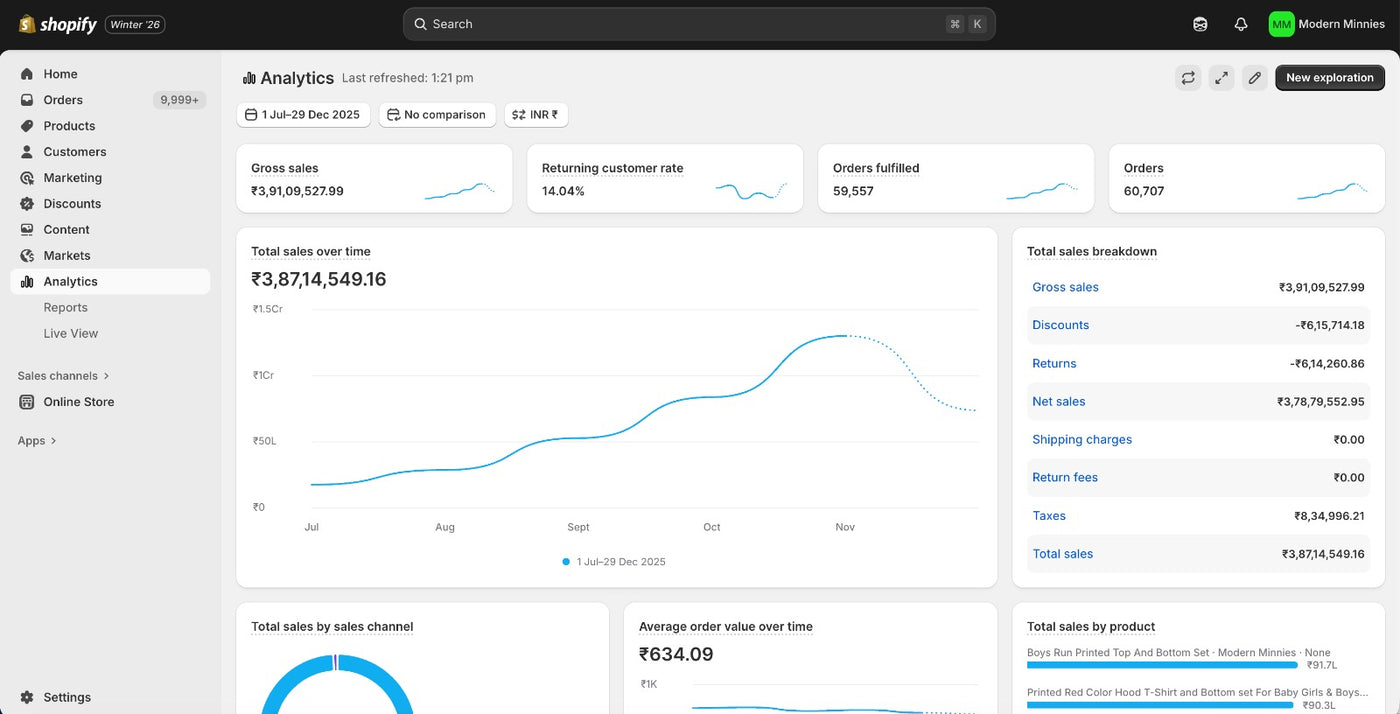
Task: Click the Printed Red Color Hood T-Shirt bar
Action: [x=1160, y=705]
